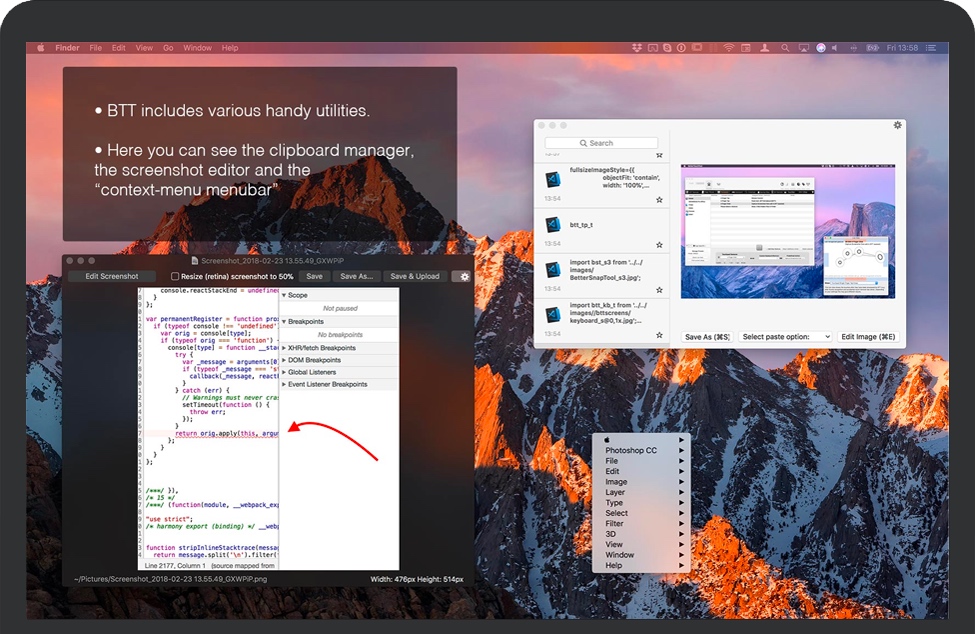Click the Siri icon in the menu bar

pyautogui.click(x=822, y=47)
